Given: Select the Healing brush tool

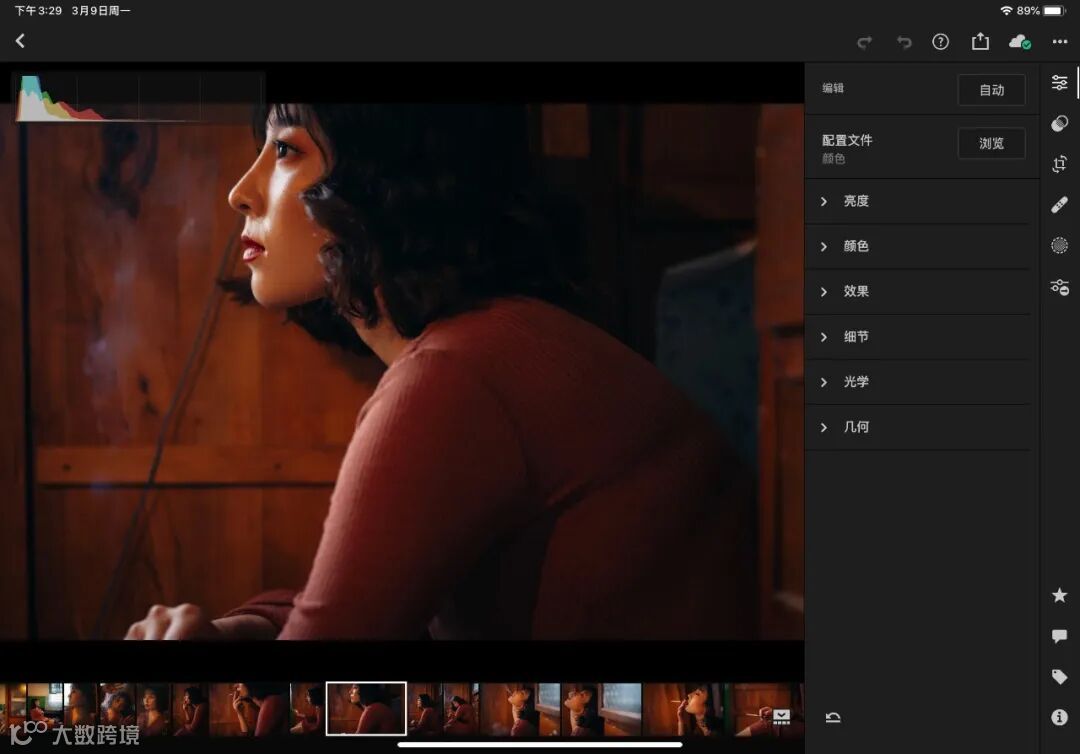Looking at the screenshot, I should [1059, 205].
